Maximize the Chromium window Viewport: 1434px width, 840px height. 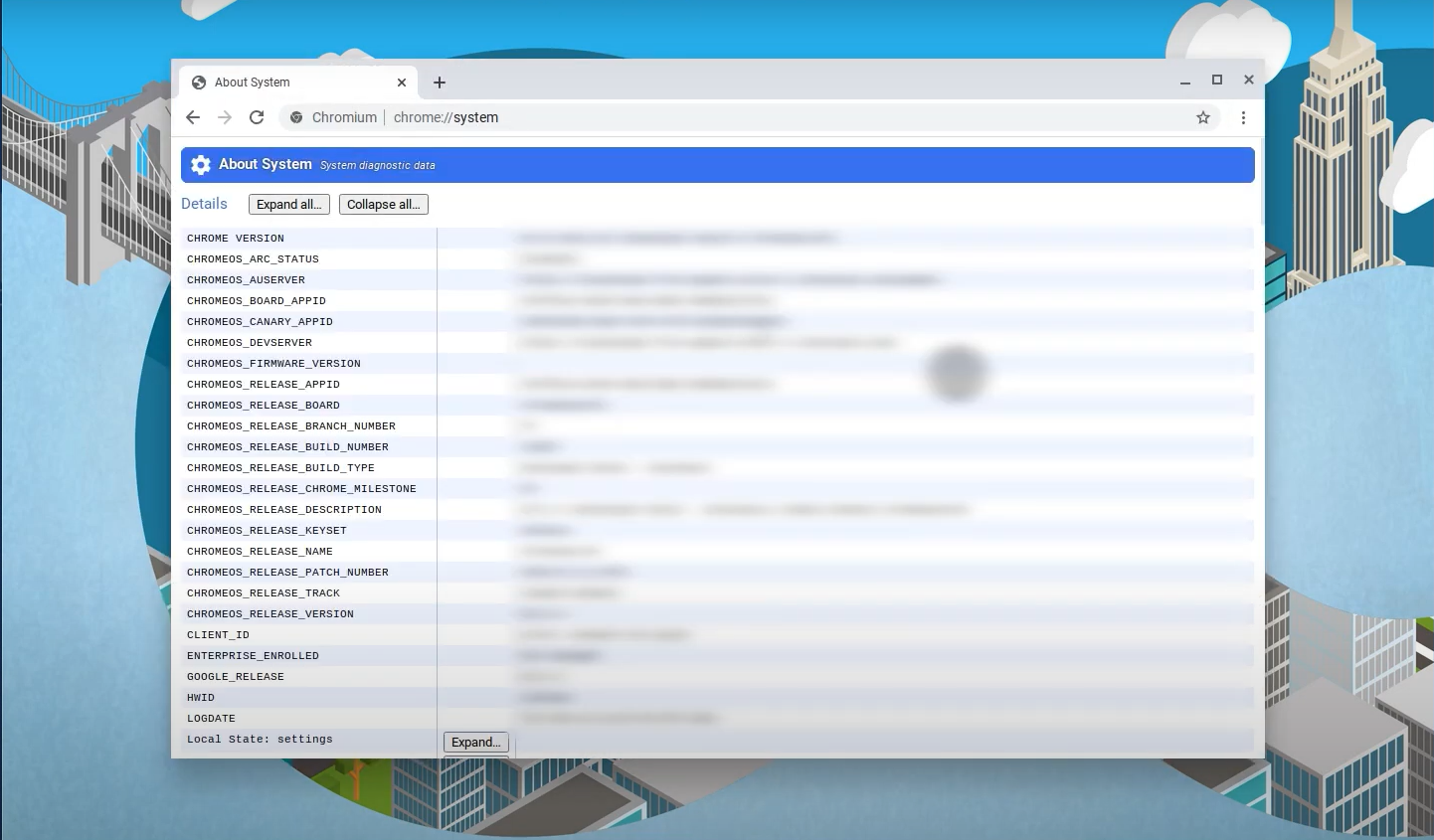coord(1217,80)
